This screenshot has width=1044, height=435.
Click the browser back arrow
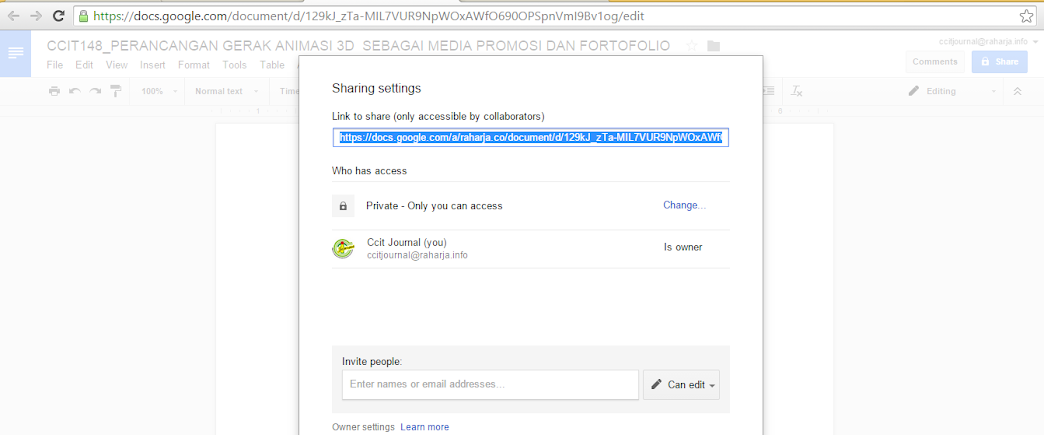coord(13,15)
